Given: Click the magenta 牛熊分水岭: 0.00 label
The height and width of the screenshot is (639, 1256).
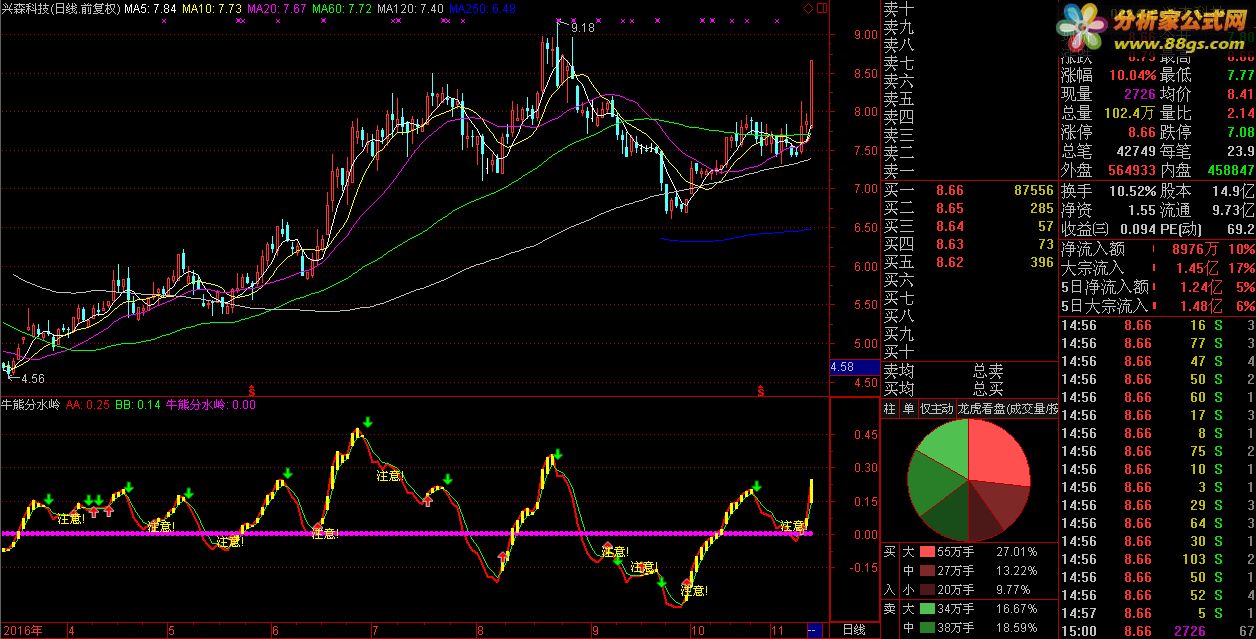Looking at the screenshot, I should click(x=211, y=405).
